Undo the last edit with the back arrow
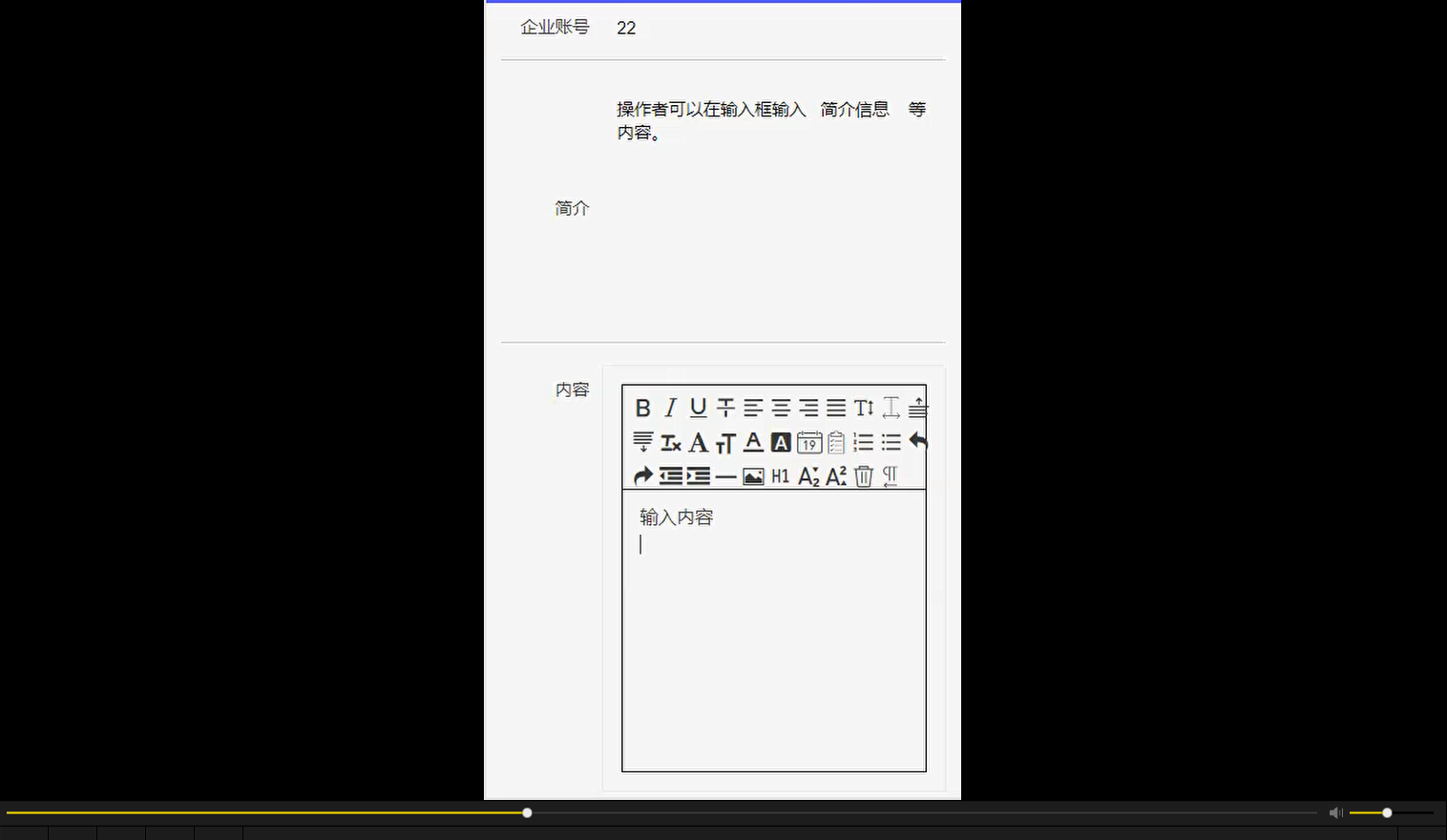1447x840 pixels. click(917, 441)
